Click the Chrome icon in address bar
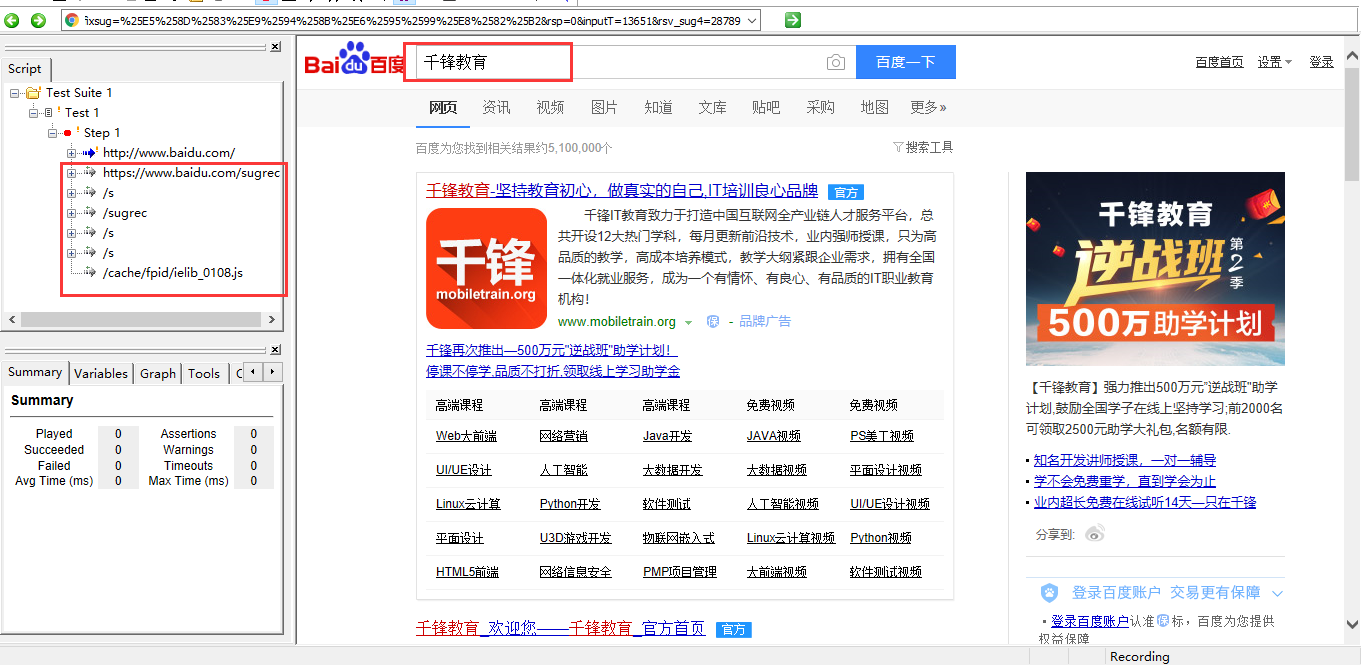The image size is (1361, 665). [x=72, y=20]
